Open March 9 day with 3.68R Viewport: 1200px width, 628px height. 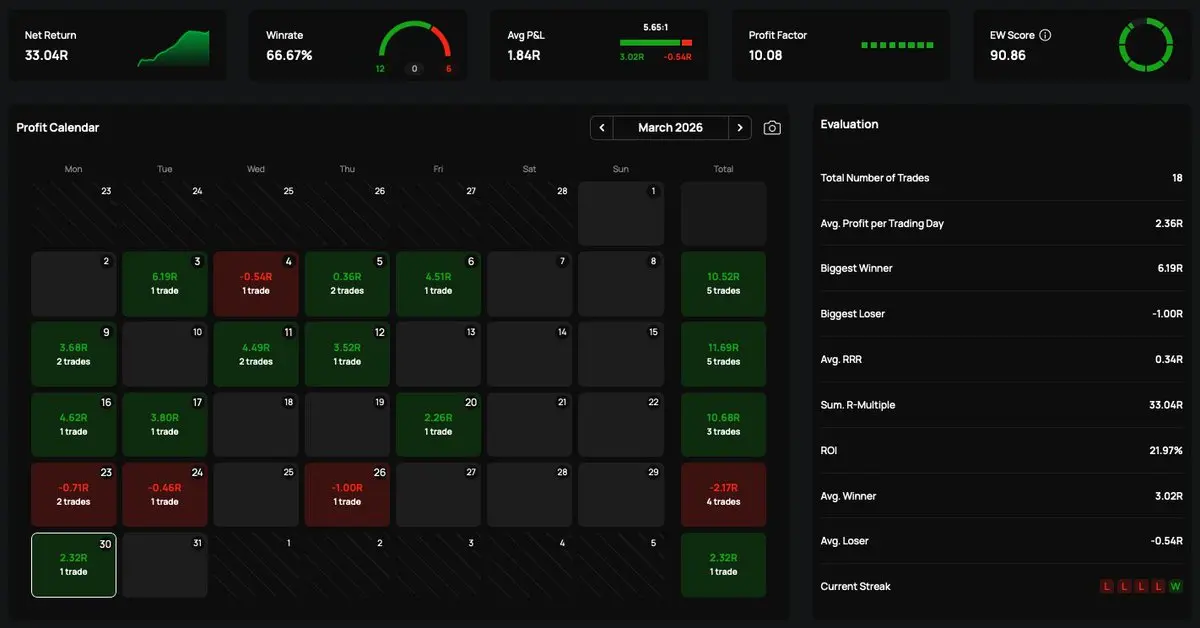pos(74,354)
